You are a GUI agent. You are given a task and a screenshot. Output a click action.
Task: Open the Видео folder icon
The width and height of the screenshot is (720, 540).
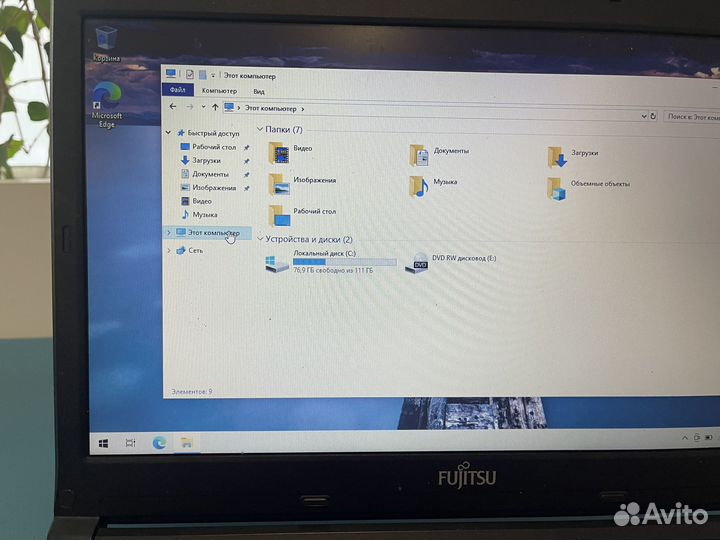pyautogui.click(x=279, y=153)
